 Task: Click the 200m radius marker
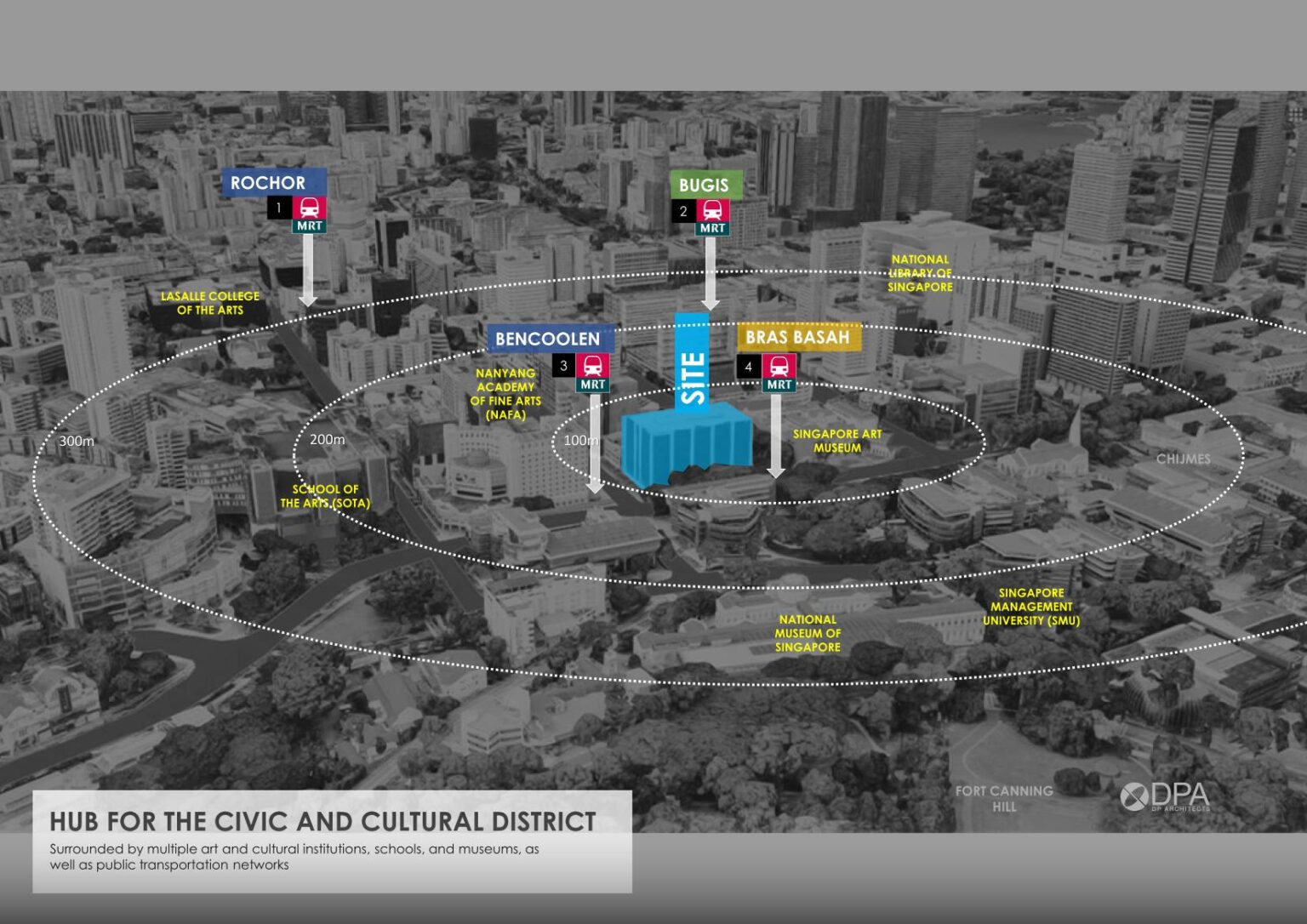pos(328,440)
